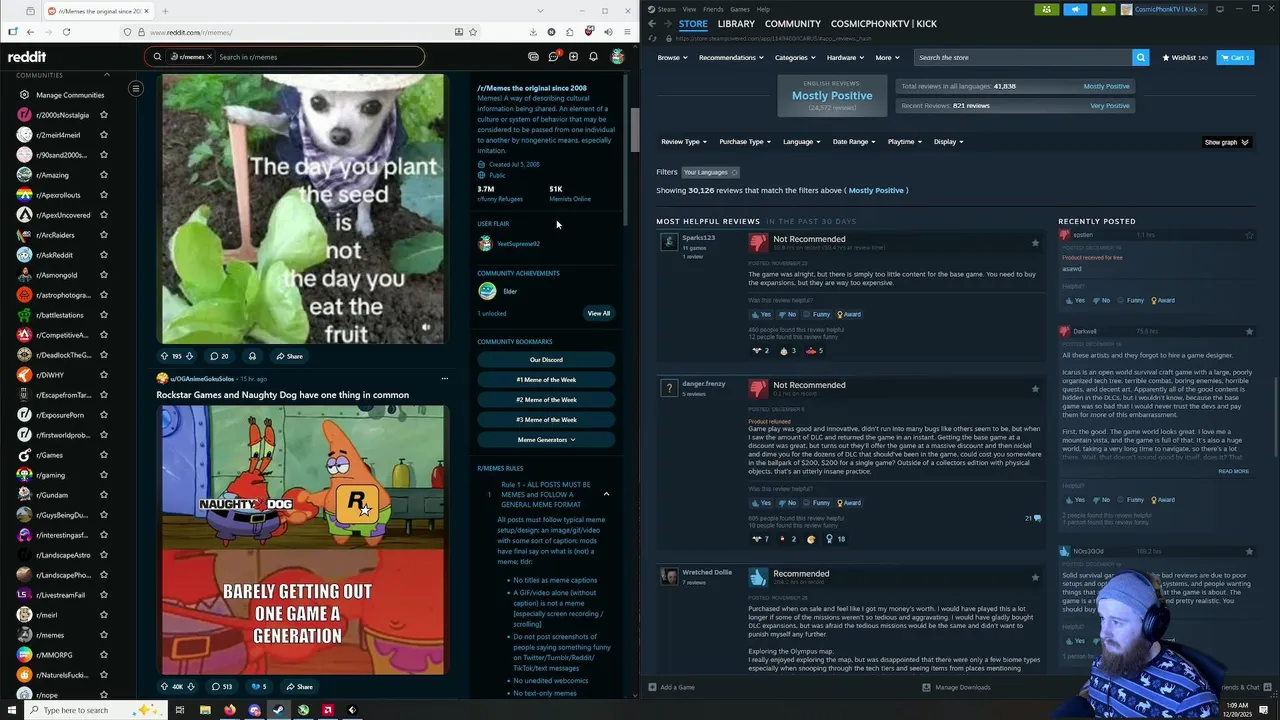1280x720 pixels.
Task: Reload the Steam store page
Action: point(653,38)
